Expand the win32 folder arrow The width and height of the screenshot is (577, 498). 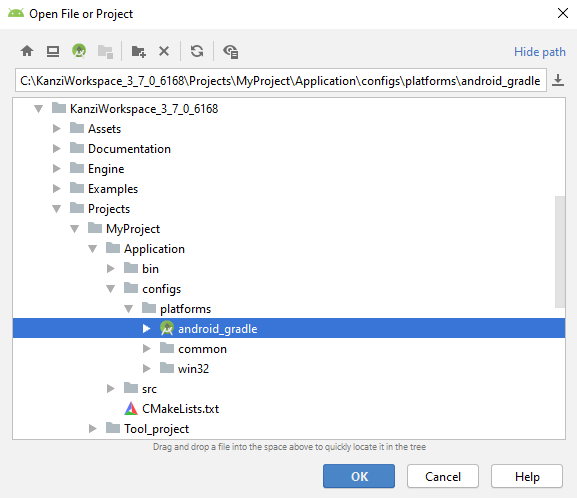pos(146,368)
